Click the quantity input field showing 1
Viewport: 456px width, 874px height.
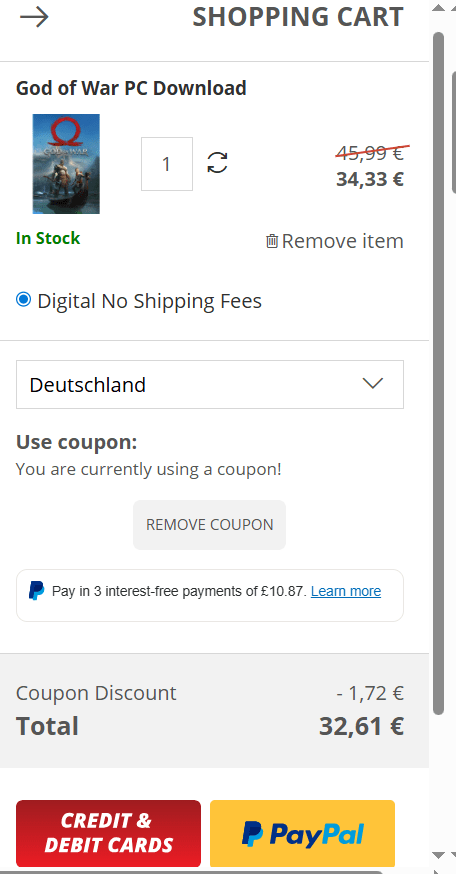167,164
